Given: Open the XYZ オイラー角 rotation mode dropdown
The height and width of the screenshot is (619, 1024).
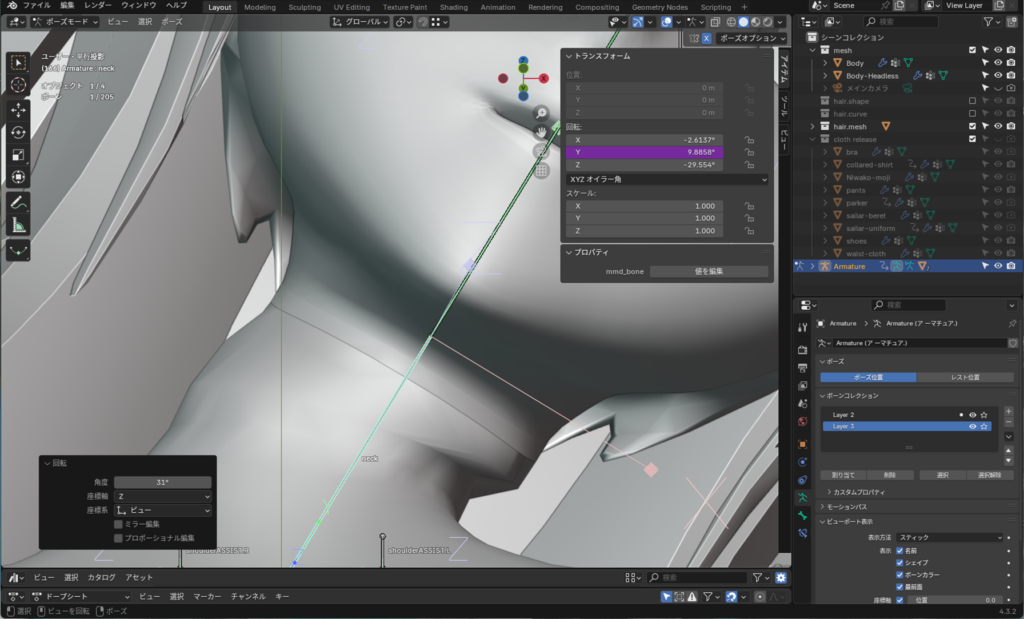Looking at the screenshot, I should (666, 179).
